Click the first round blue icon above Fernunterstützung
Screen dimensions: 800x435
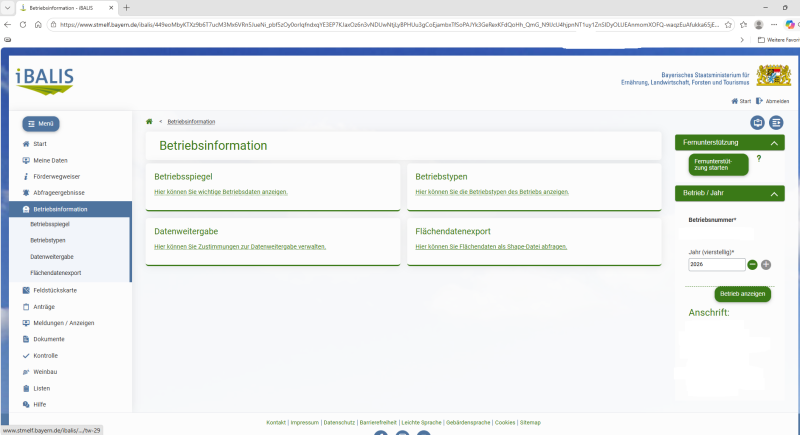757,122
